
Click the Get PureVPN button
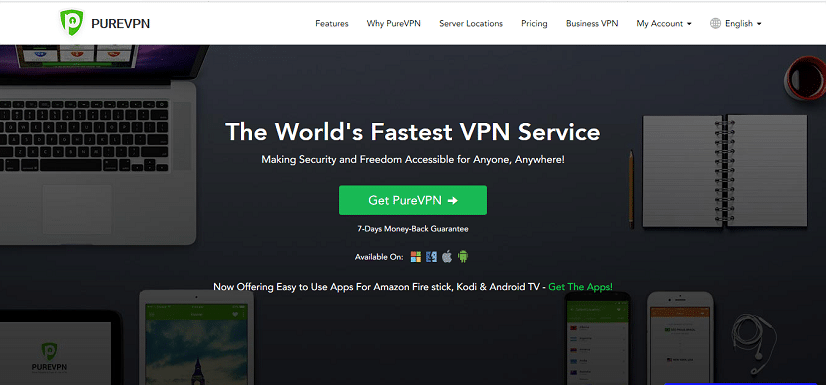[412, 200]
